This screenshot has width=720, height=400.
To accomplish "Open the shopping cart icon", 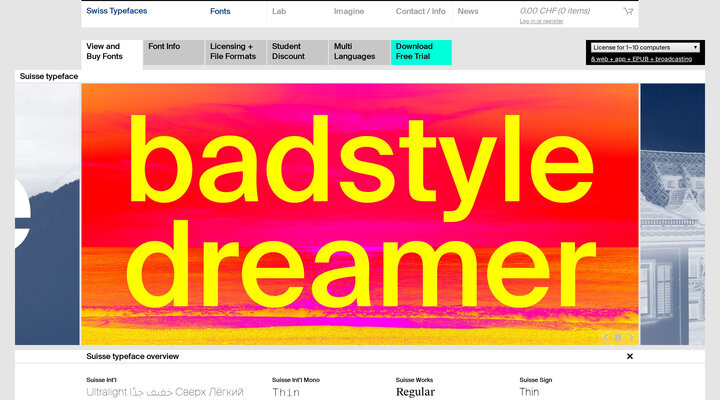I will tap(628, 11).
